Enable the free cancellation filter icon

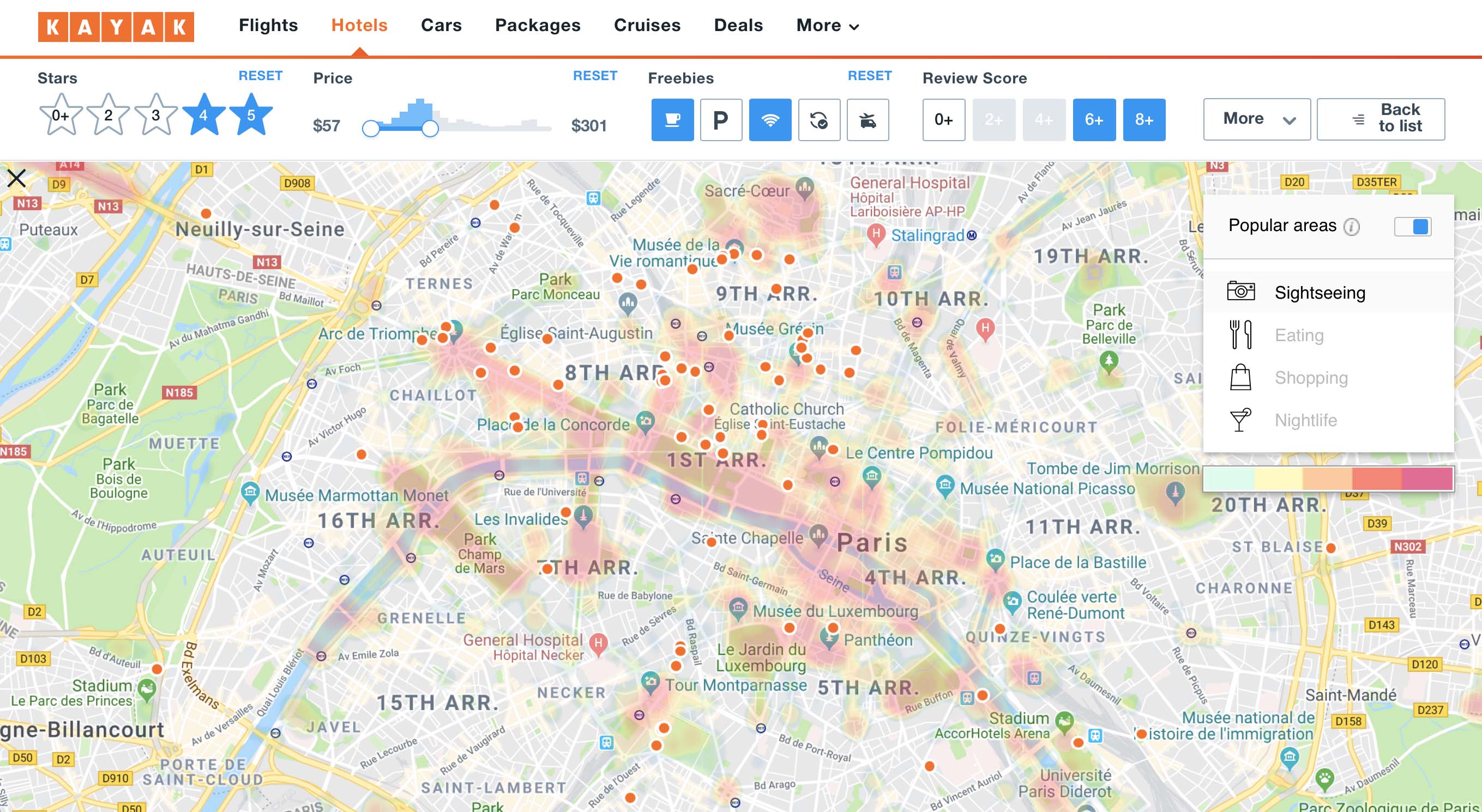(818, 119)
